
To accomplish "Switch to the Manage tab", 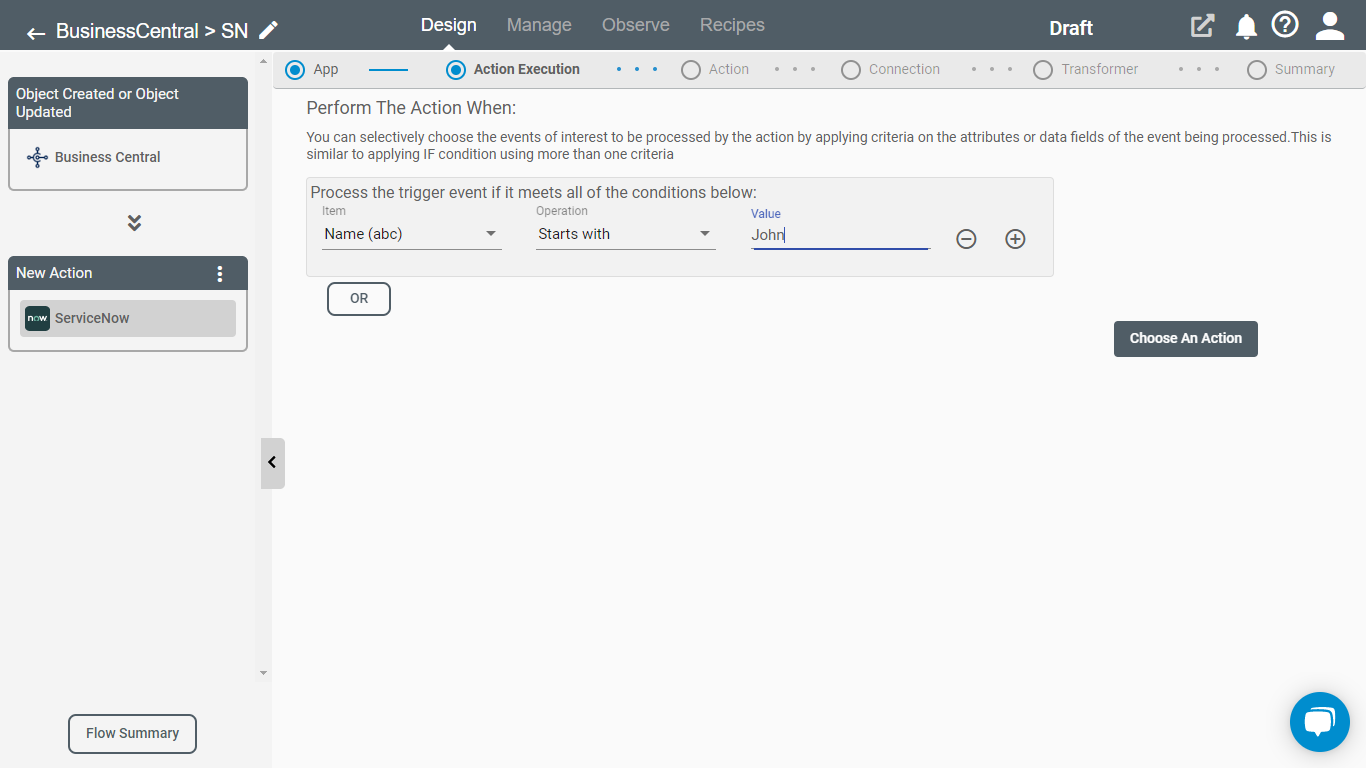I will [x=539, y=25].
